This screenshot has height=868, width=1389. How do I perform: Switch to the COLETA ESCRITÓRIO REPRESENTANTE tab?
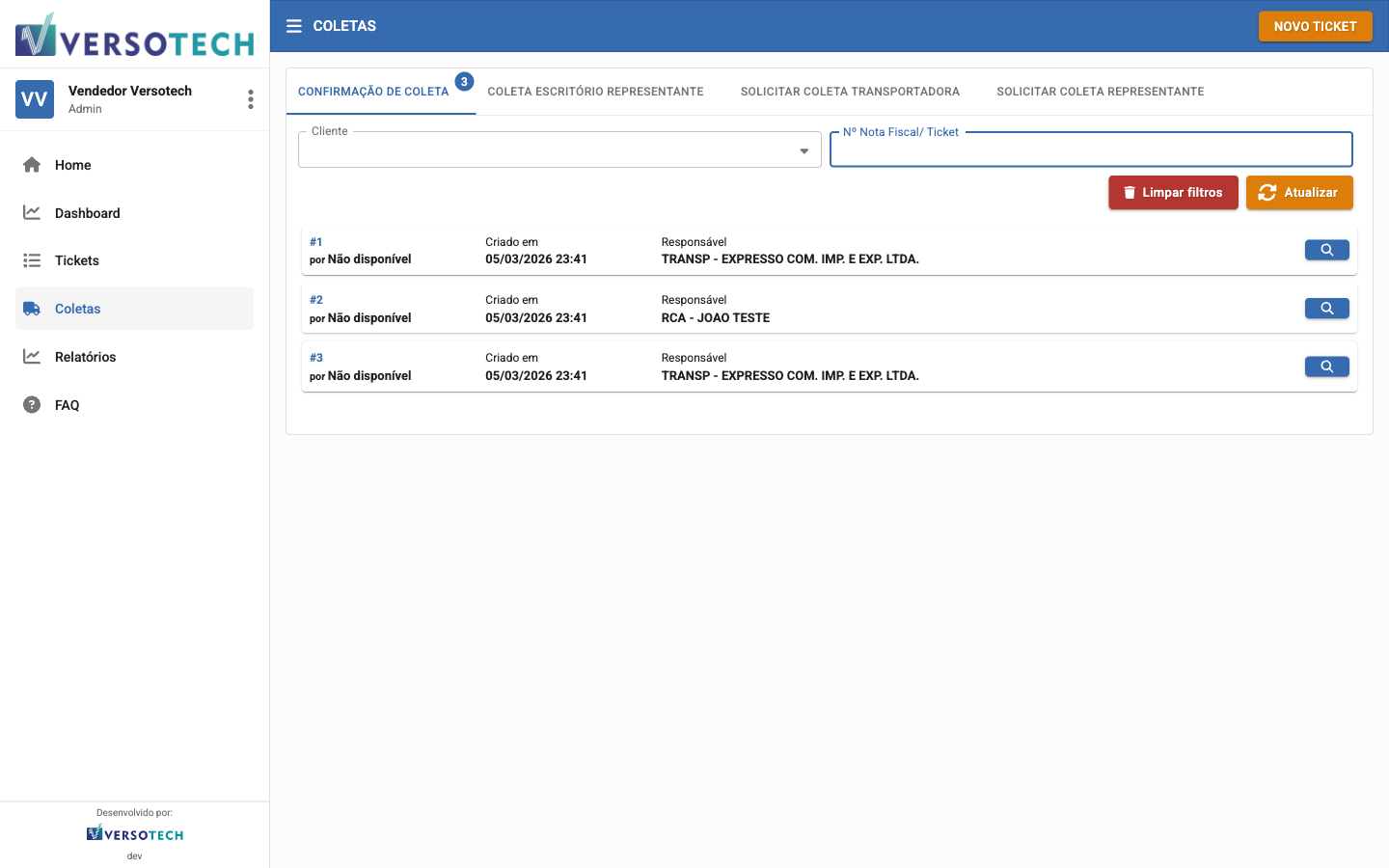595,91
